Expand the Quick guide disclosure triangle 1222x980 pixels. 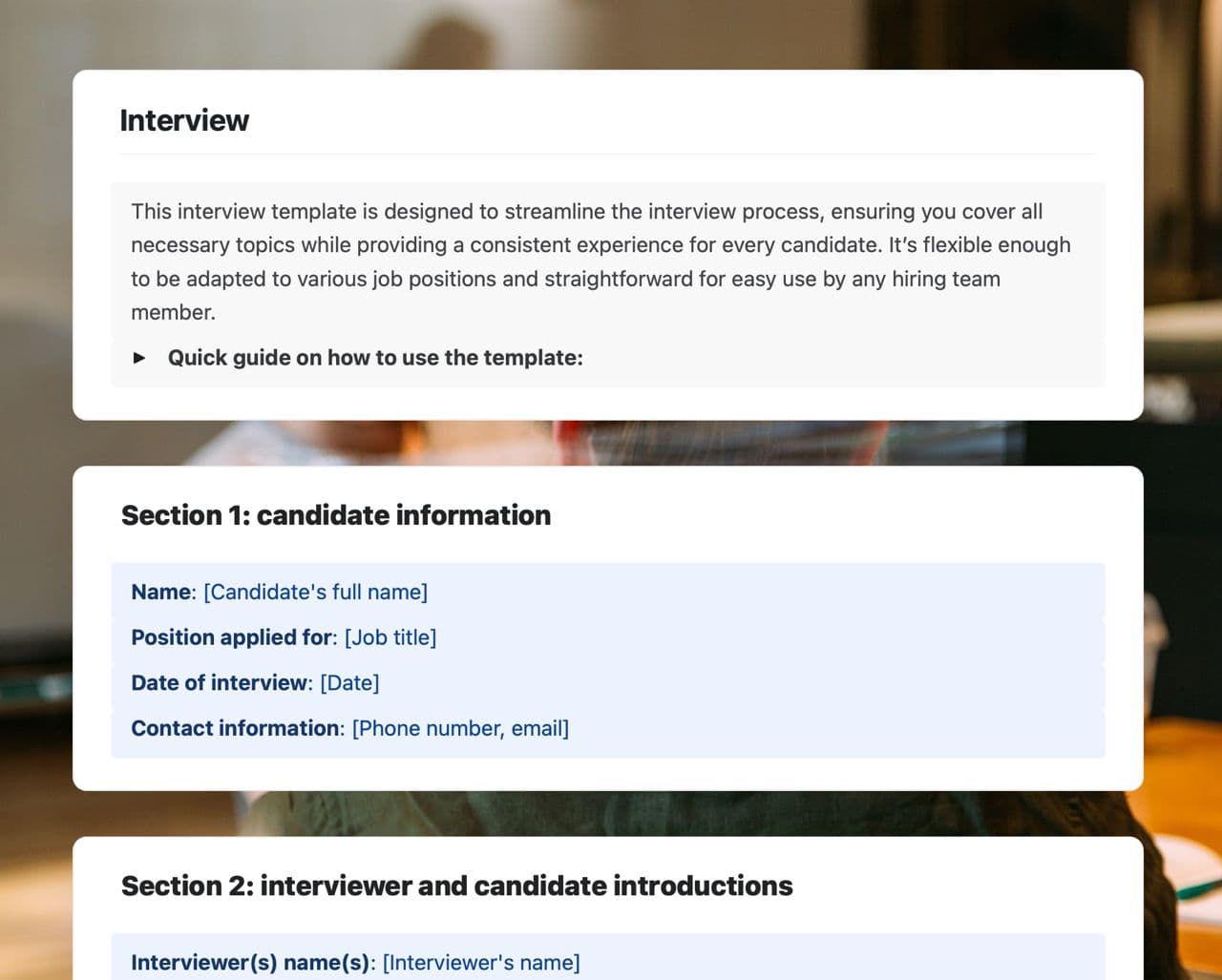pos(140,358)
